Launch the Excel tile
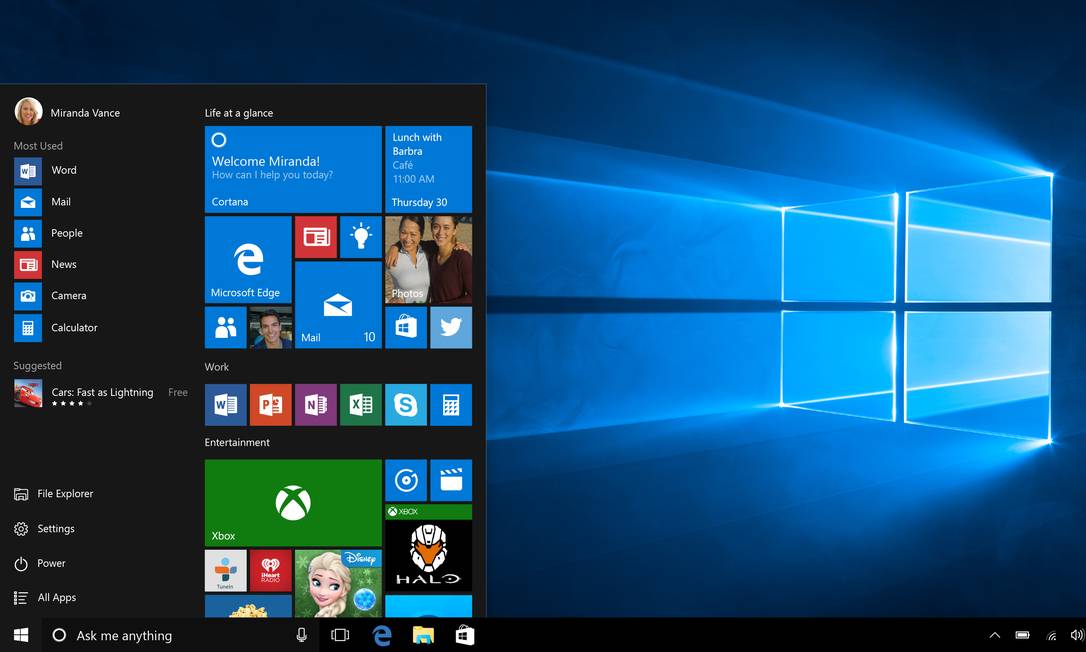 tap(361, 405)
